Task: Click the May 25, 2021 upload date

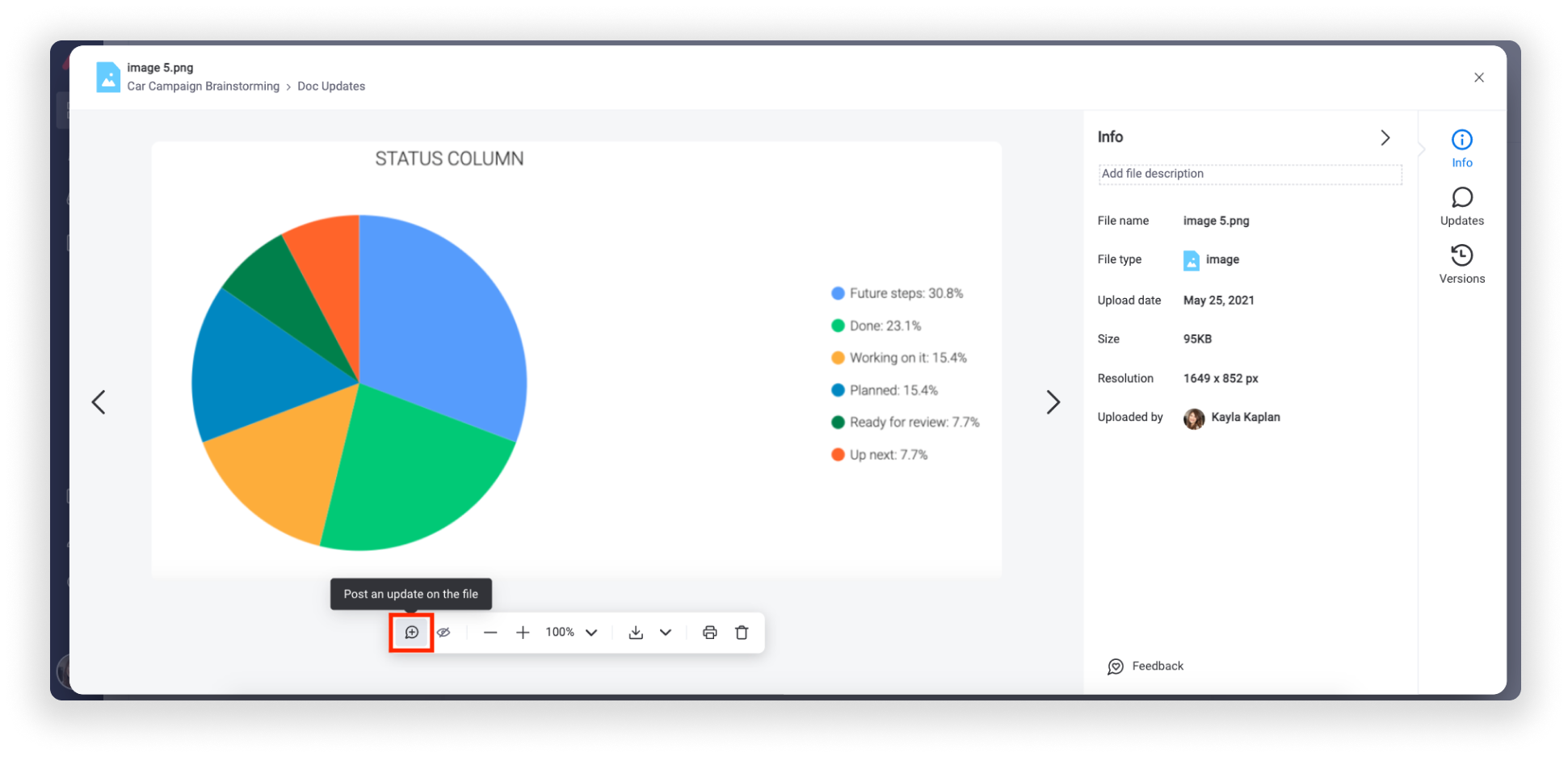Action: pos(1219,301)
